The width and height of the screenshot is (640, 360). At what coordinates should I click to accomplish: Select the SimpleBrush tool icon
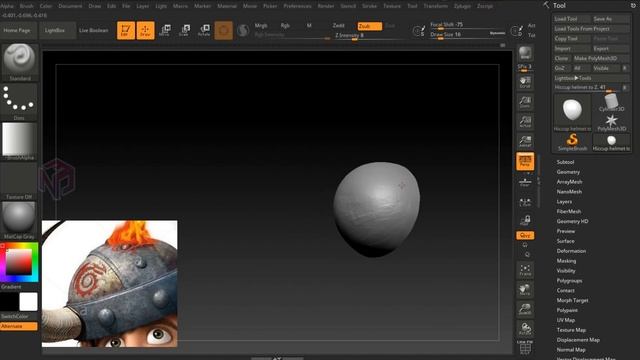pos(572,142)
